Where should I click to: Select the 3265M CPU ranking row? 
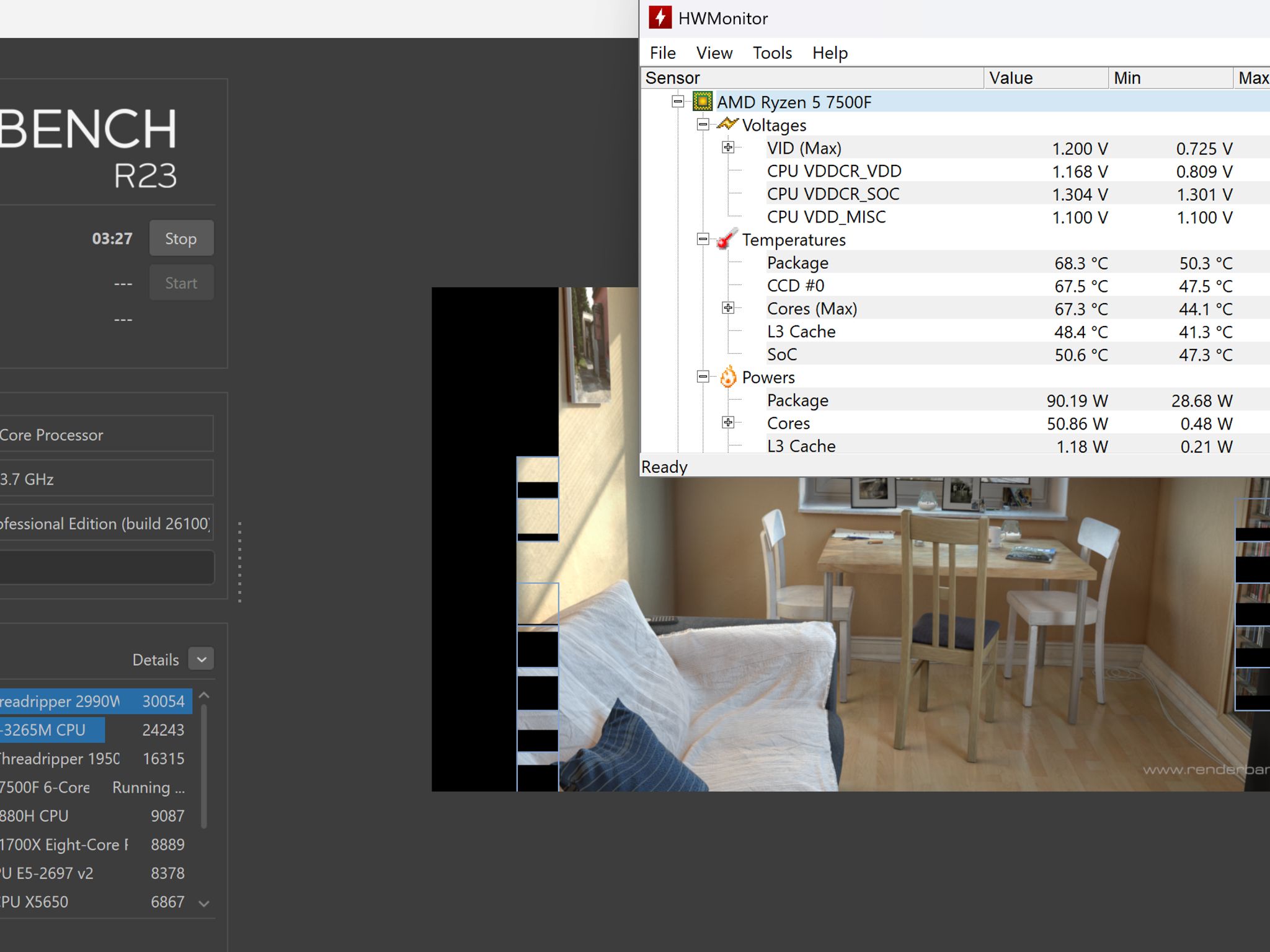(95, 730)
